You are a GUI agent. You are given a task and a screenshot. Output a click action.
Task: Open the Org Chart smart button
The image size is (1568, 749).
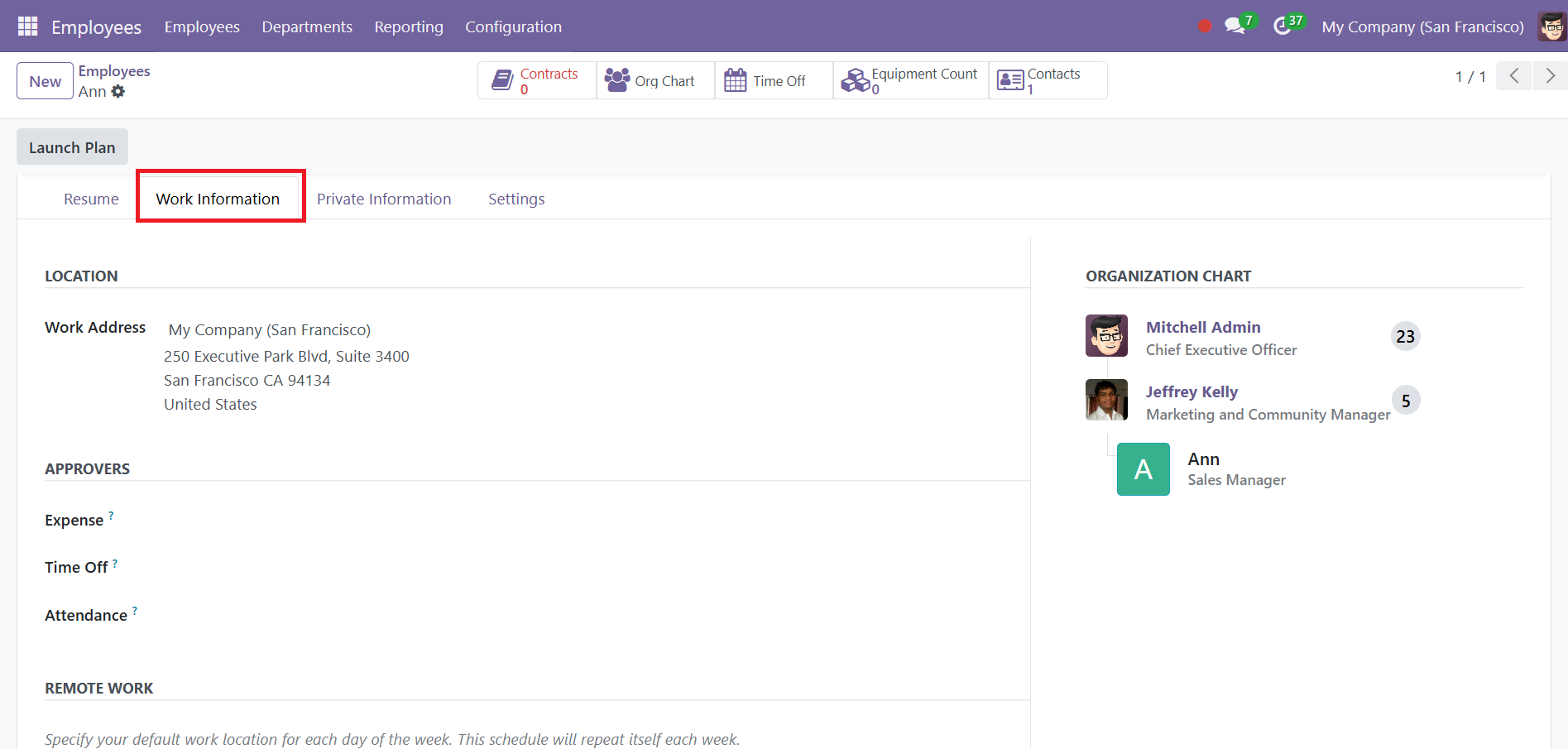click(655, 80)
